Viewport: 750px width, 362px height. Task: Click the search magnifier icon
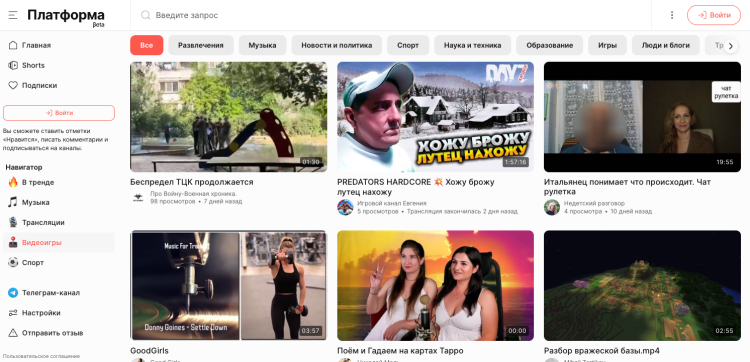point(145,15)
